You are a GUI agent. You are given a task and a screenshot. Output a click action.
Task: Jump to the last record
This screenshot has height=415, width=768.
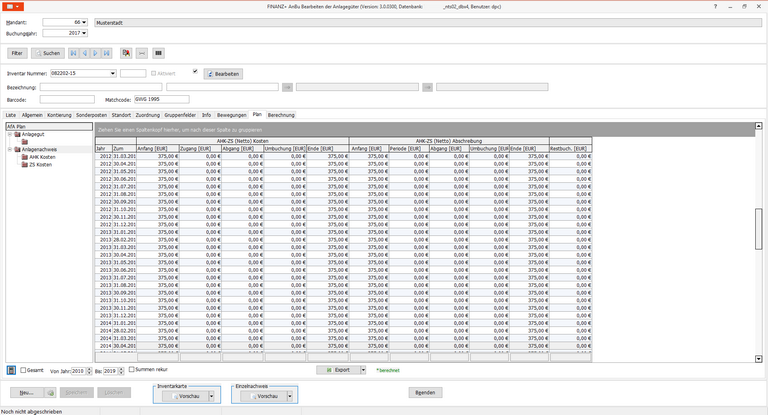[x=106, y=53]
